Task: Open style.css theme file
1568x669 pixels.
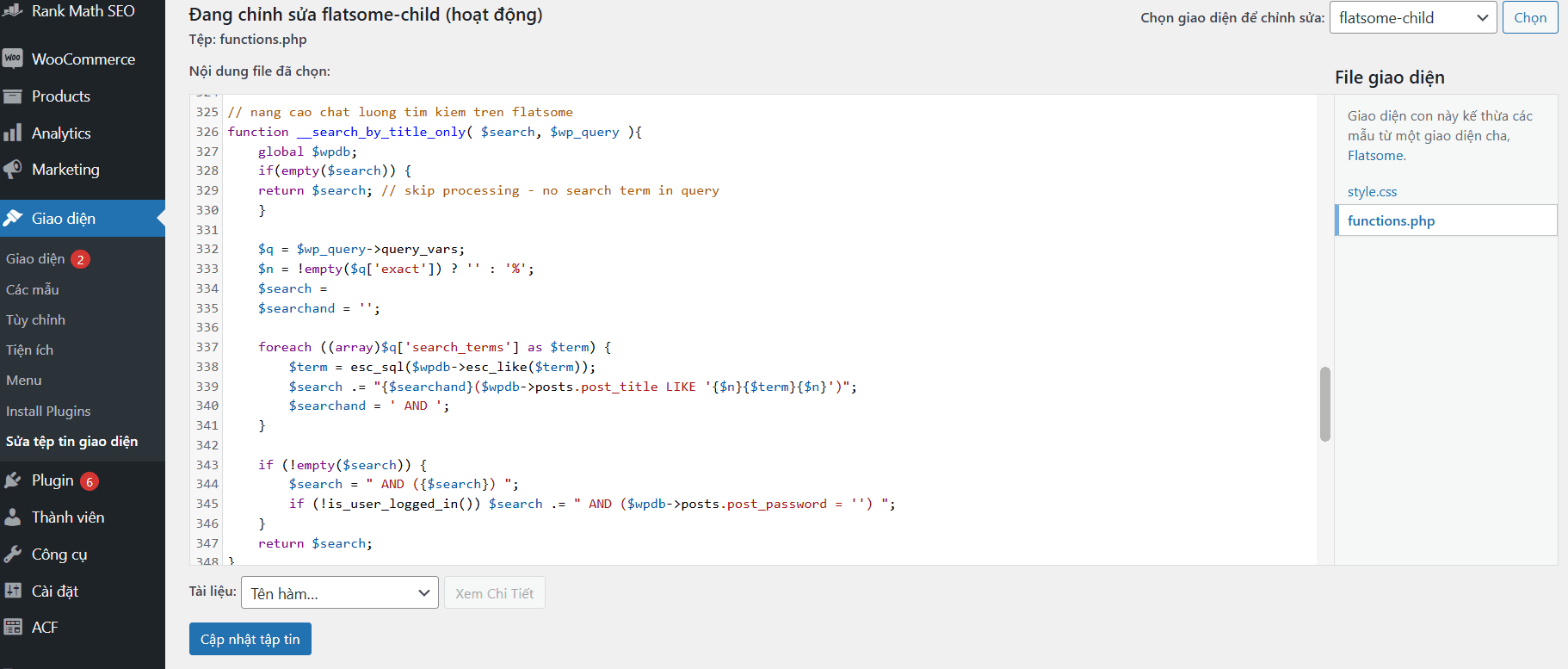Action: click(x=1372, y=191)
